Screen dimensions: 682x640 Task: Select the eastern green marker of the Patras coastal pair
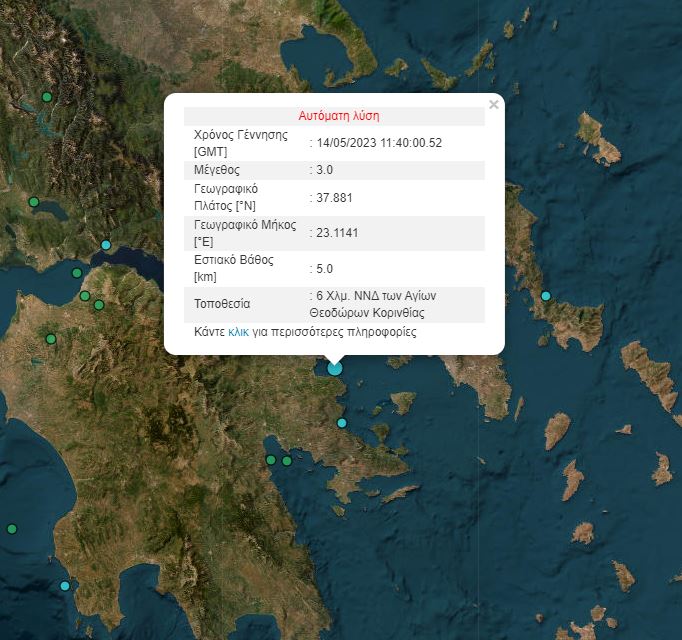(99, 305)
